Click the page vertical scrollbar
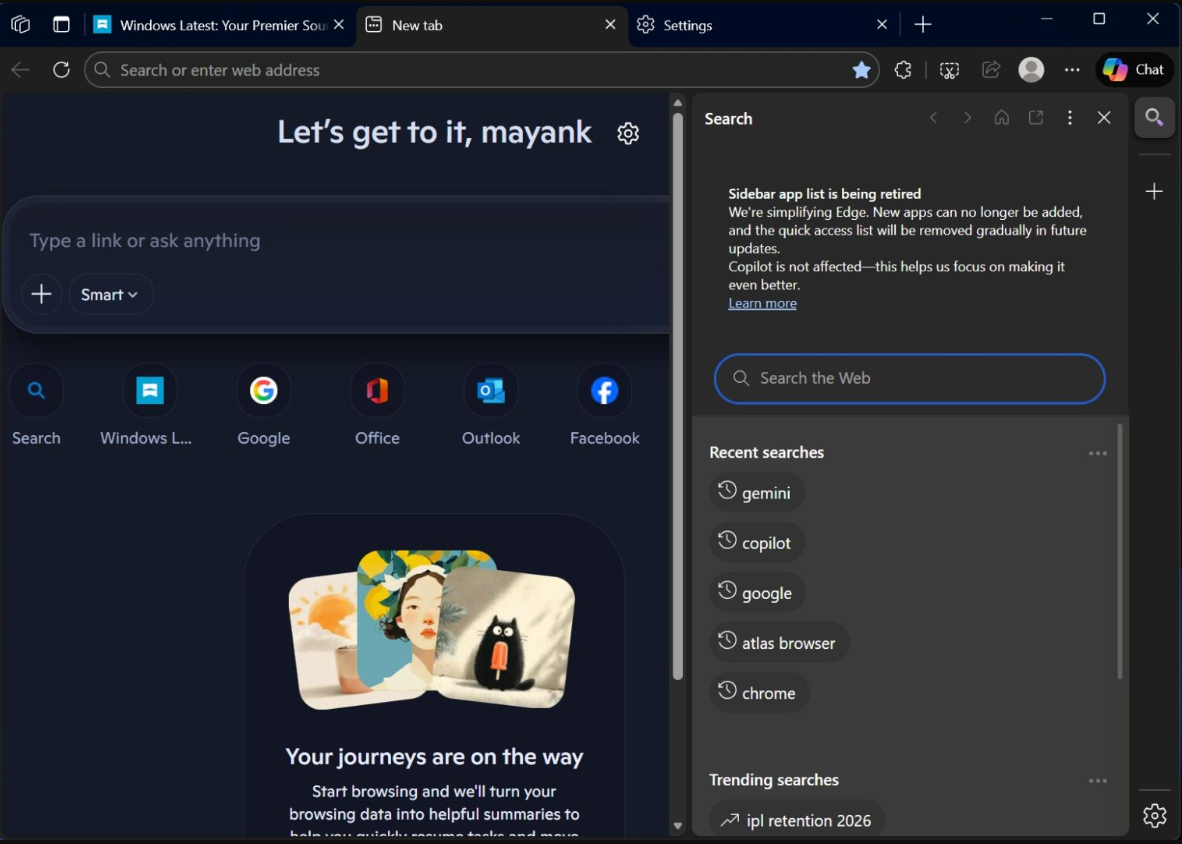Viewport: 1182px width, 844px height. pos(678,396)
